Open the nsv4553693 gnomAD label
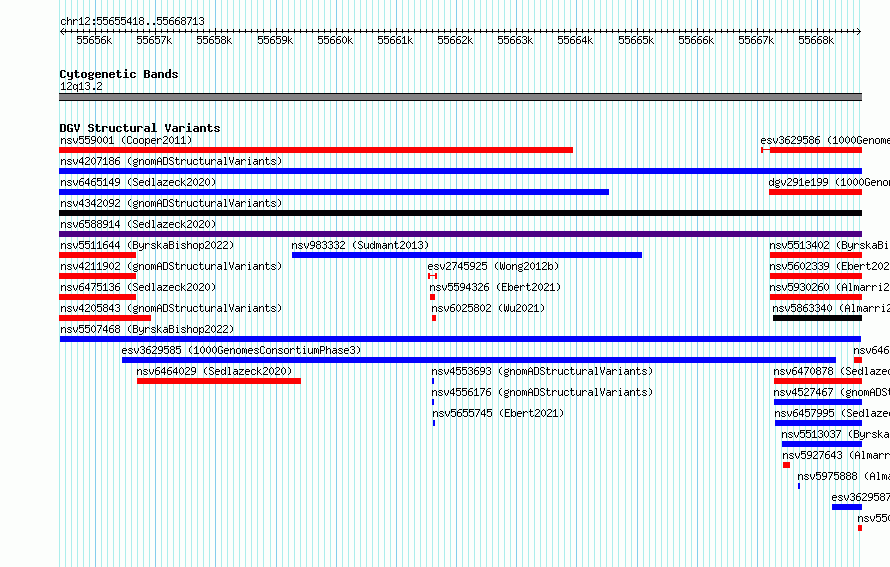Image resolution: width=890 pixels, height=567 pixels. pyautogui.click(x=542, y=372)
